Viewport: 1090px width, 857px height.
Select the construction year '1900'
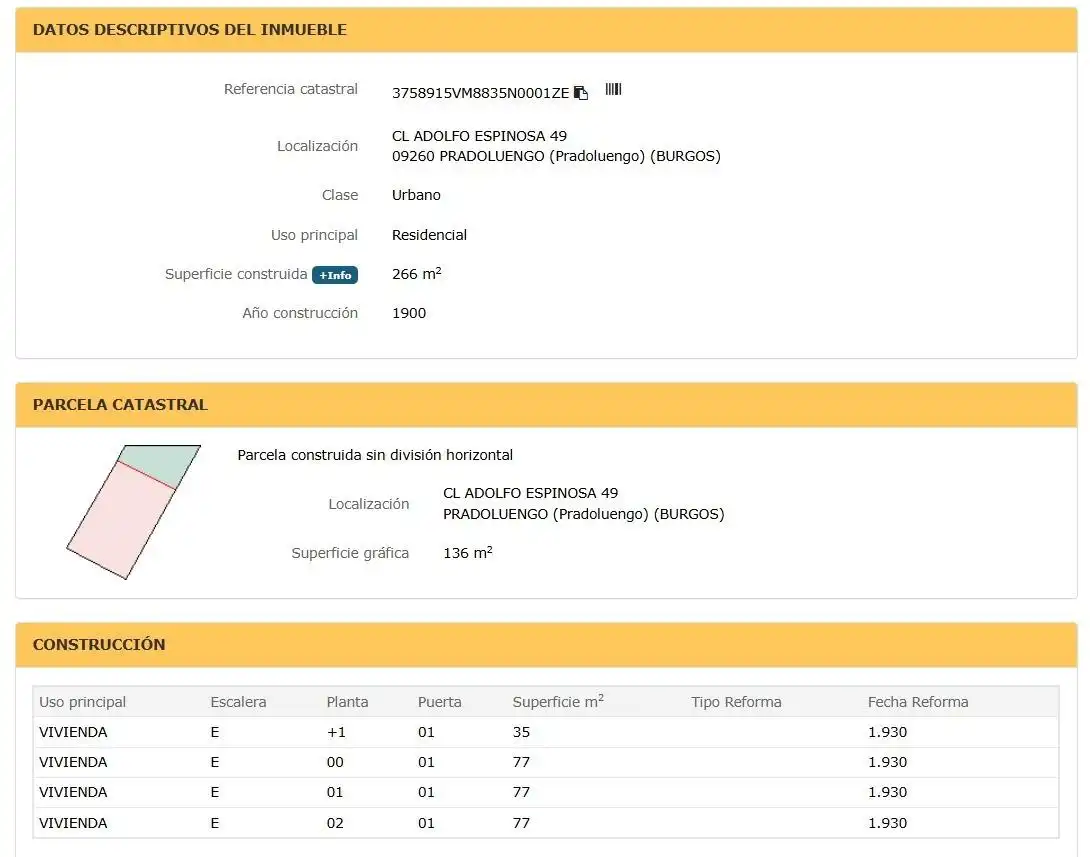(409, 313)
